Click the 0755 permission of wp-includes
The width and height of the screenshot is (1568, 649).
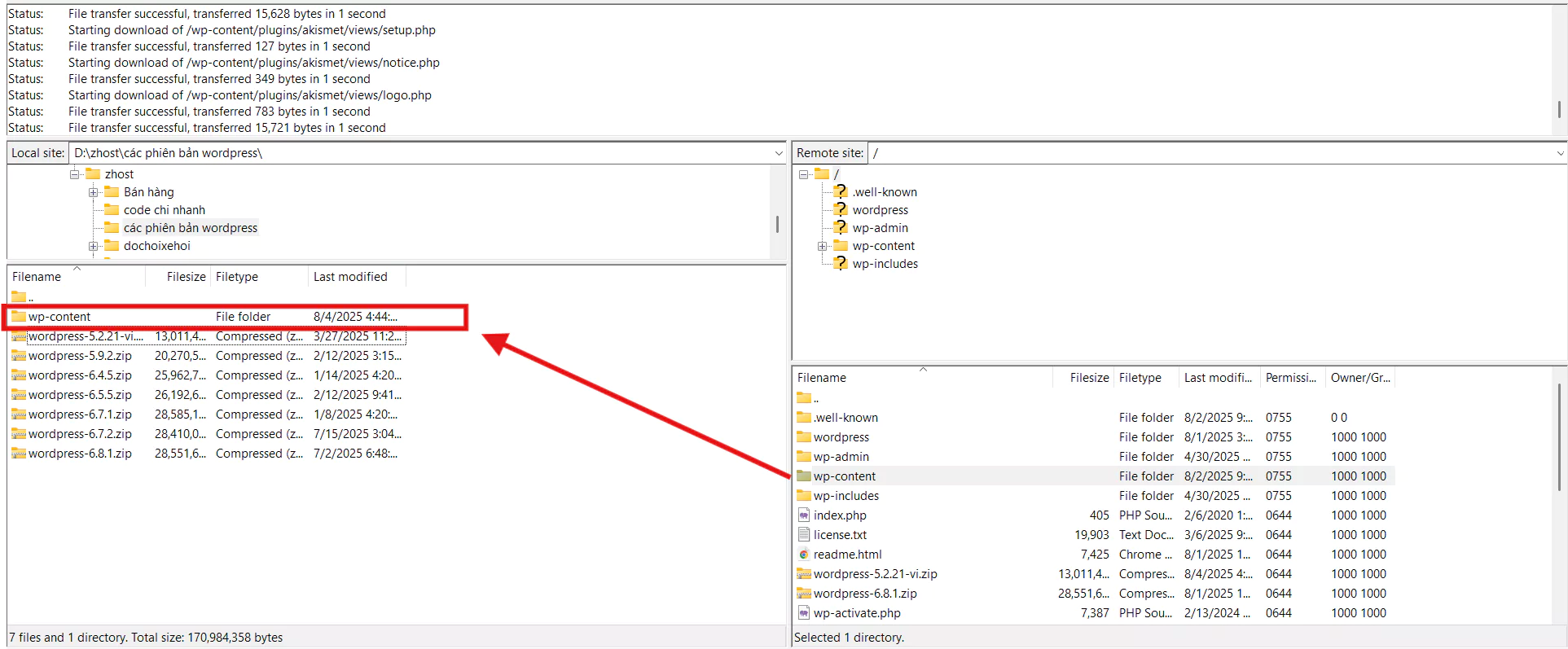tap(1278, 496)
